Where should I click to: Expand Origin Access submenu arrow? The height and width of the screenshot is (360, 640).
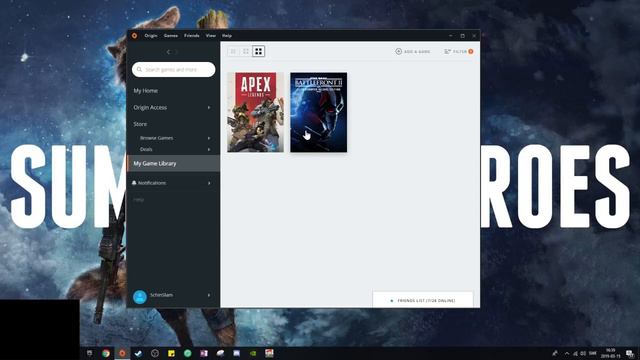209,107
